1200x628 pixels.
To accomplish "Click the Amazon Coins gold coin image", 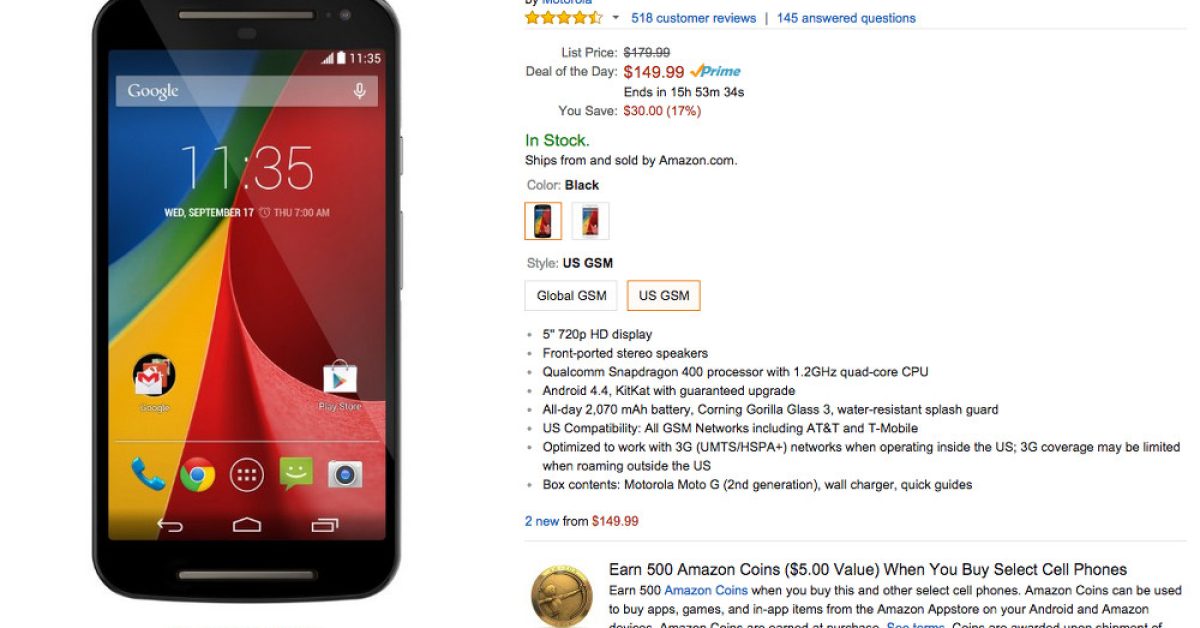I will click(x=561, y=596).
